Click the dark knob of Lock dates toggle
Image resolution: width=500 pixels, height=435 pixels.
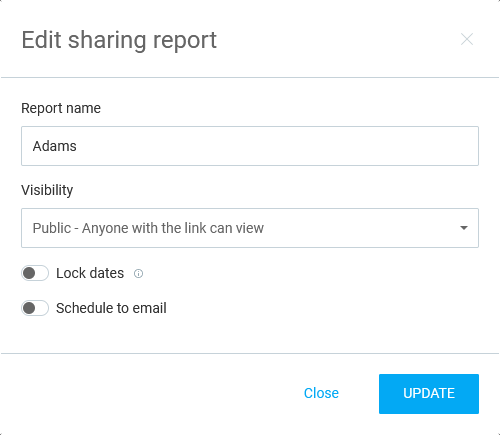point(29,273)
